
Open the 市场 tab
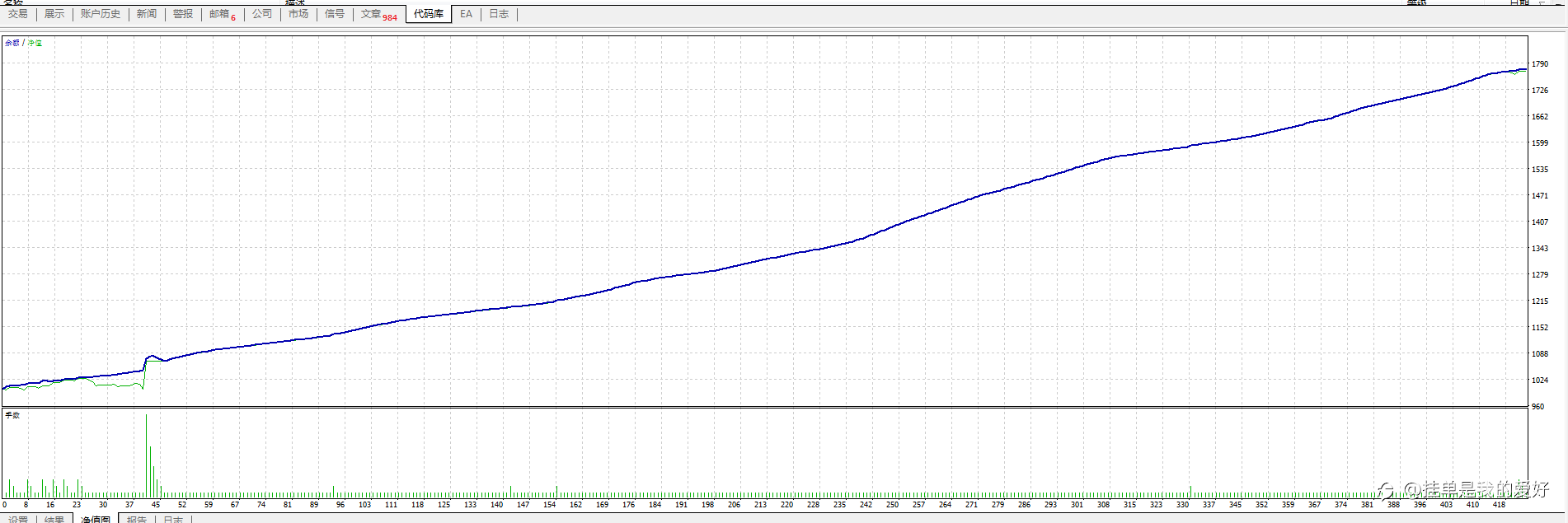pos(298,14)
